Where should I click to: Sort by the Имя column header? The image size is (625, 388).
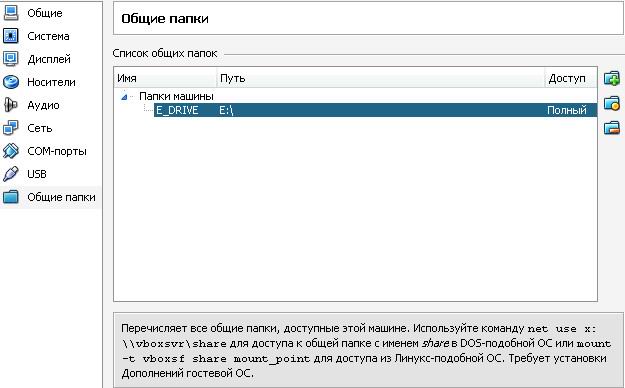pyautogui.click(x=166, y=78)
